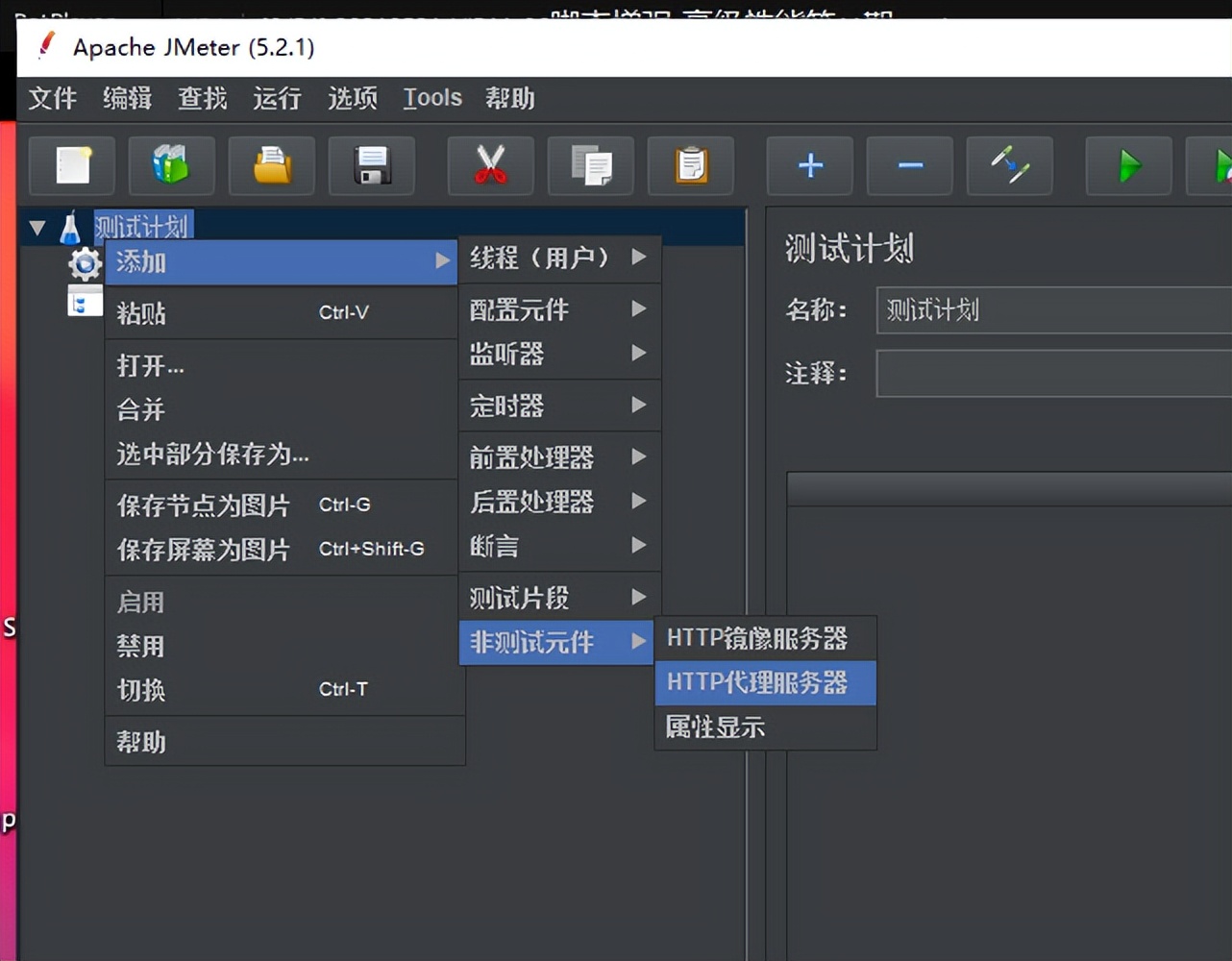Click the gear icon in the tree

pyautogui.click(x=85, y=262)
